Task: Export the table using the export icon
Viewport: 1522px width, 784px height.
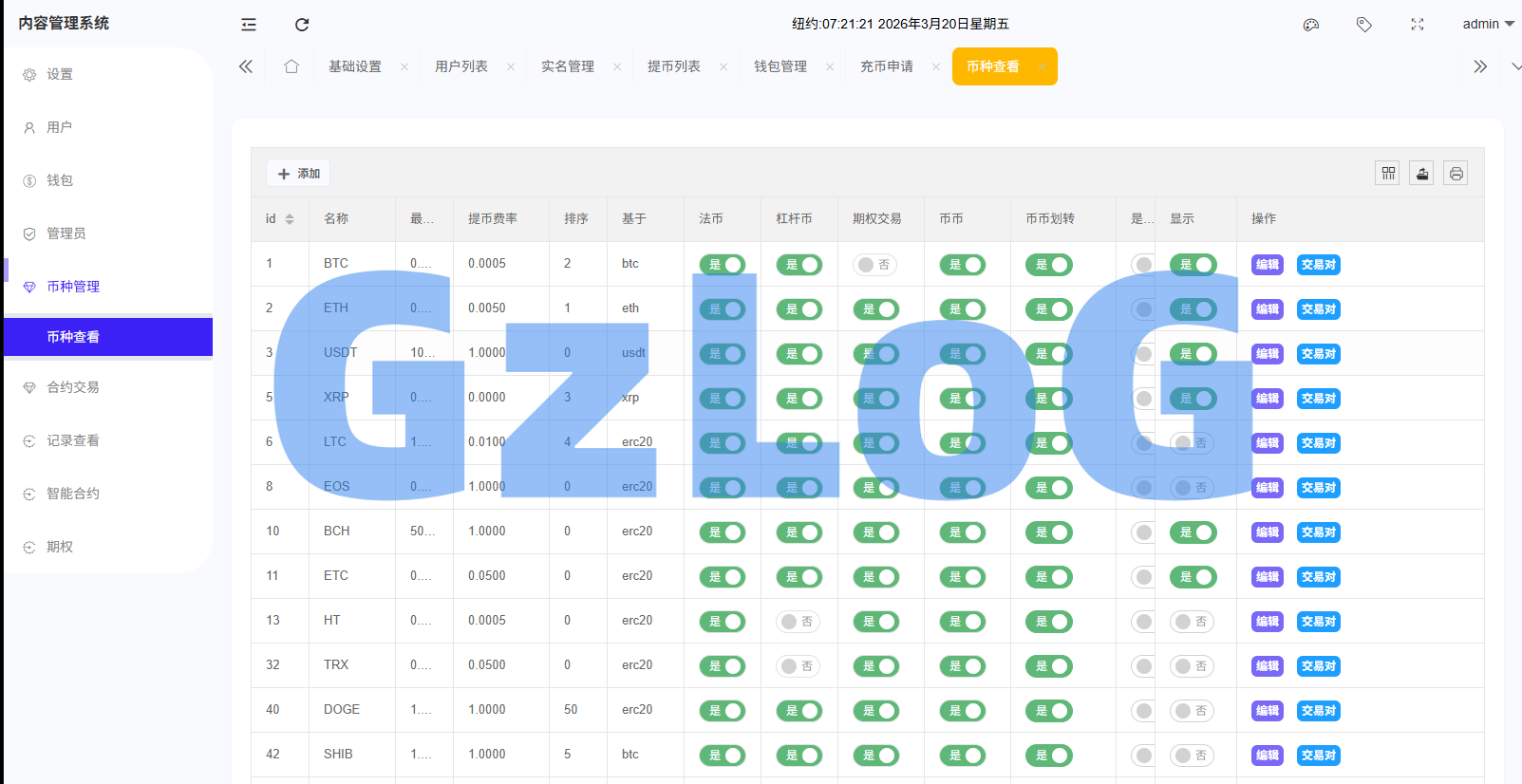Action: point(1421,173)
